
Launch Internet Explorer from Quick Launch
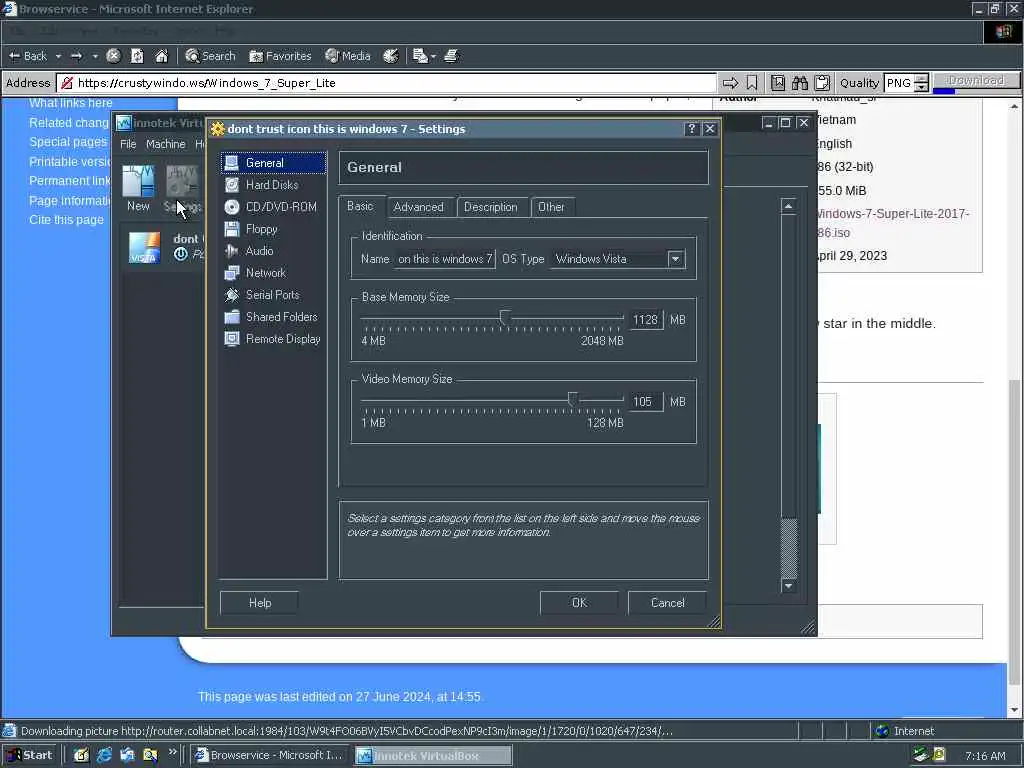tap(104, 756)
